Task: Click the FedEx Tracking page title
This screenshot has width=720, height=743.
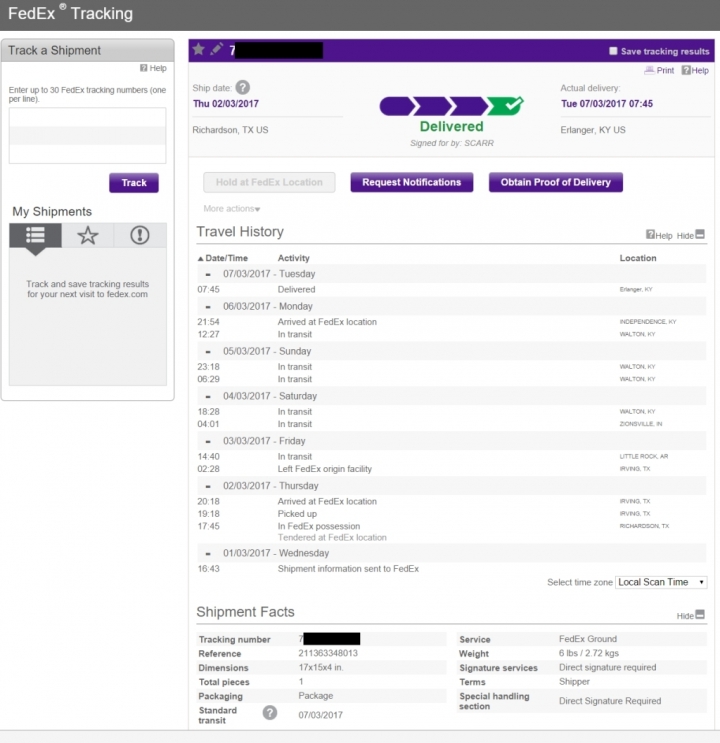Action: pyautogui.click(x=70, y=13)
